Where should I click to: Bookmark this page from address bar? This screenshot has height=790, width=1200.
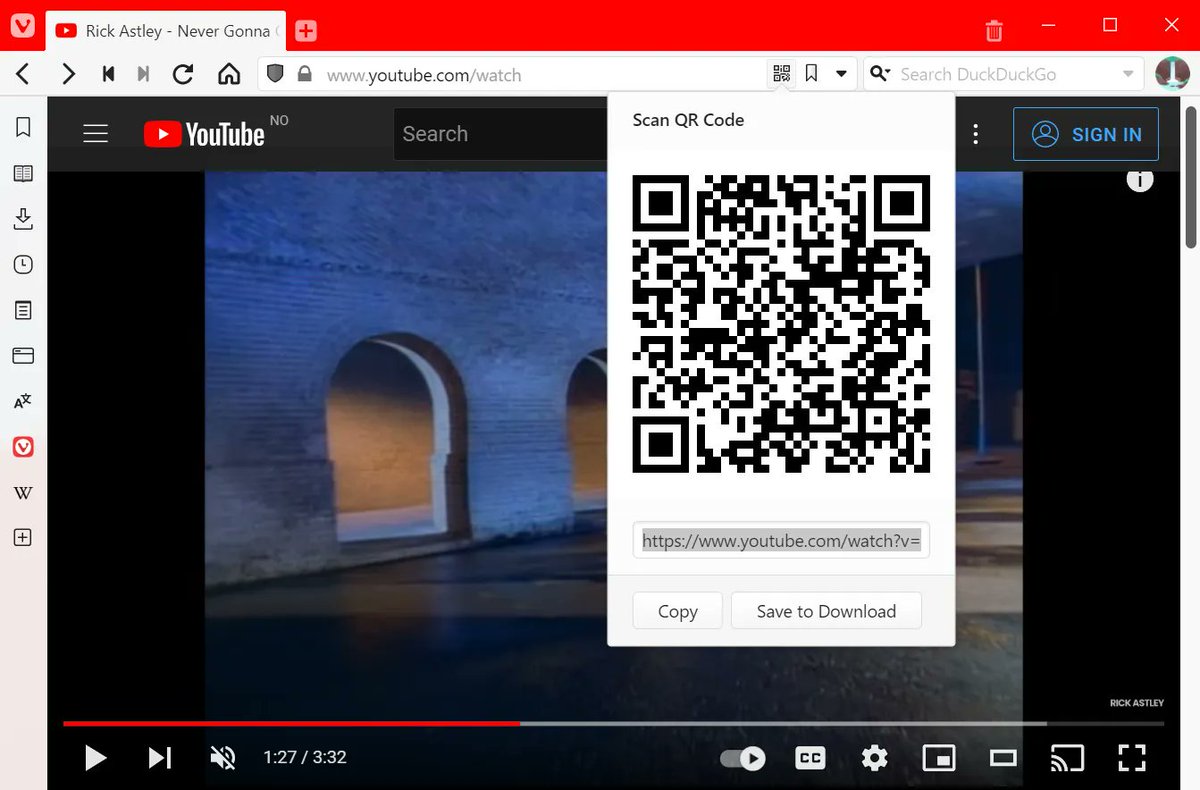(812, 74)
